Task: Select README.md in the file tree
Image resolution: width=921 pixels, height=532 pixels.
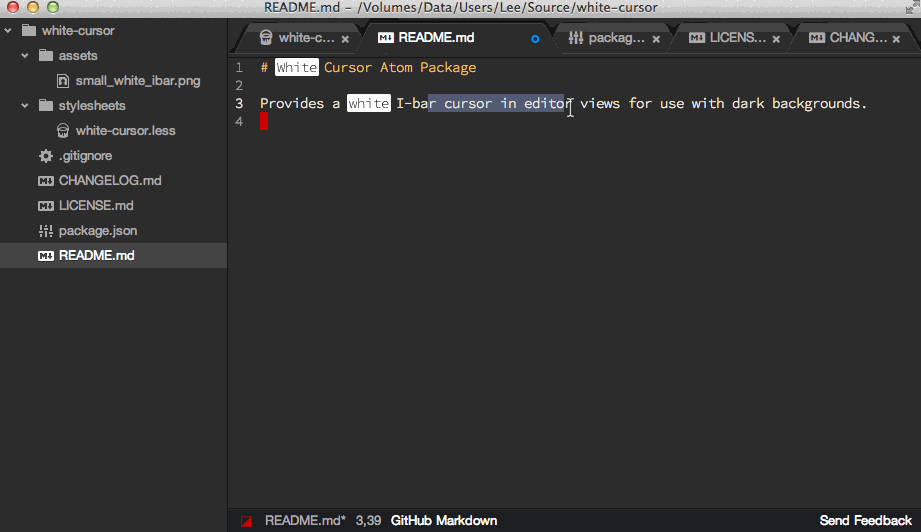Action: 113,255
